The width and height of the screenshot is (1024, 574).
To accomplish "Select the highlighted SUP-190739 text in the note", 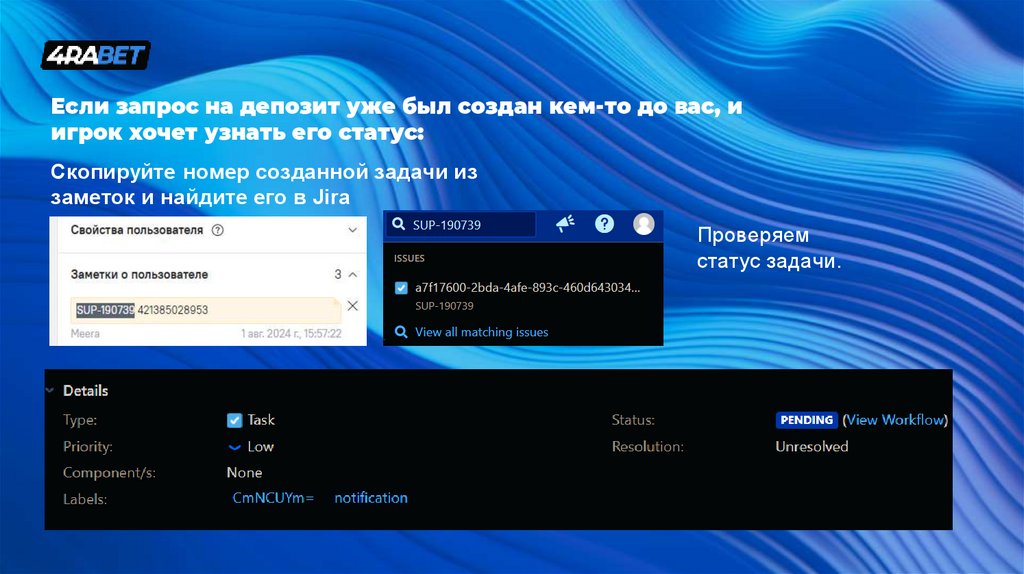I will pos(105,310).
